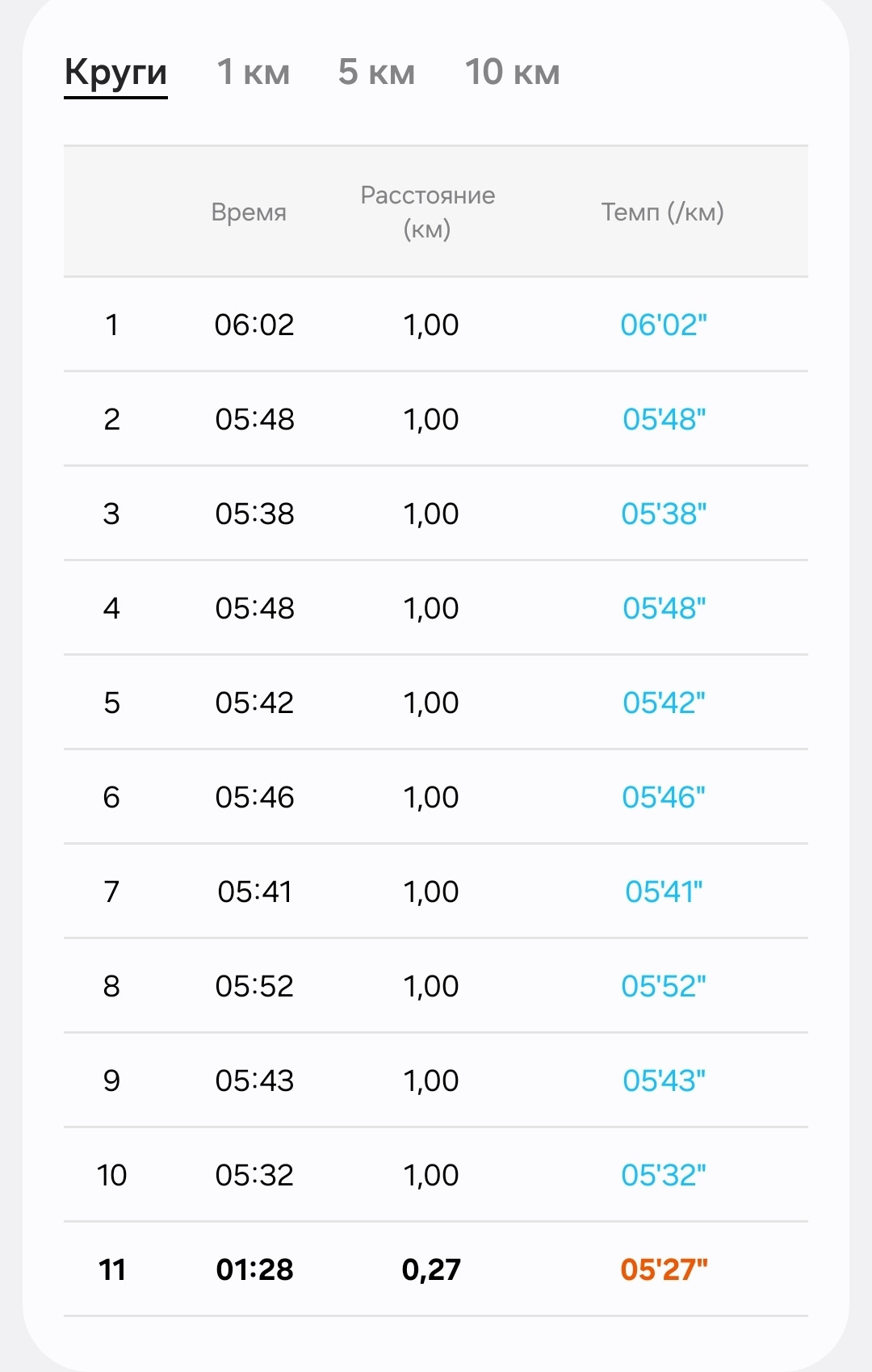Click the Расстояние (км) column header
This screenshot has width=872, height=1372.
[x=427, y=212]
